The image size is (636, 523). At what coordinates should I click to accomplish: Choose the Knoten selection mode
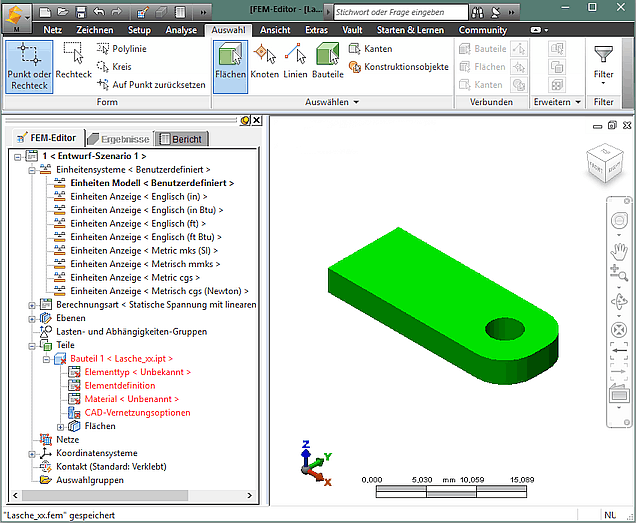pyautogui.click(x=264, y=62)
